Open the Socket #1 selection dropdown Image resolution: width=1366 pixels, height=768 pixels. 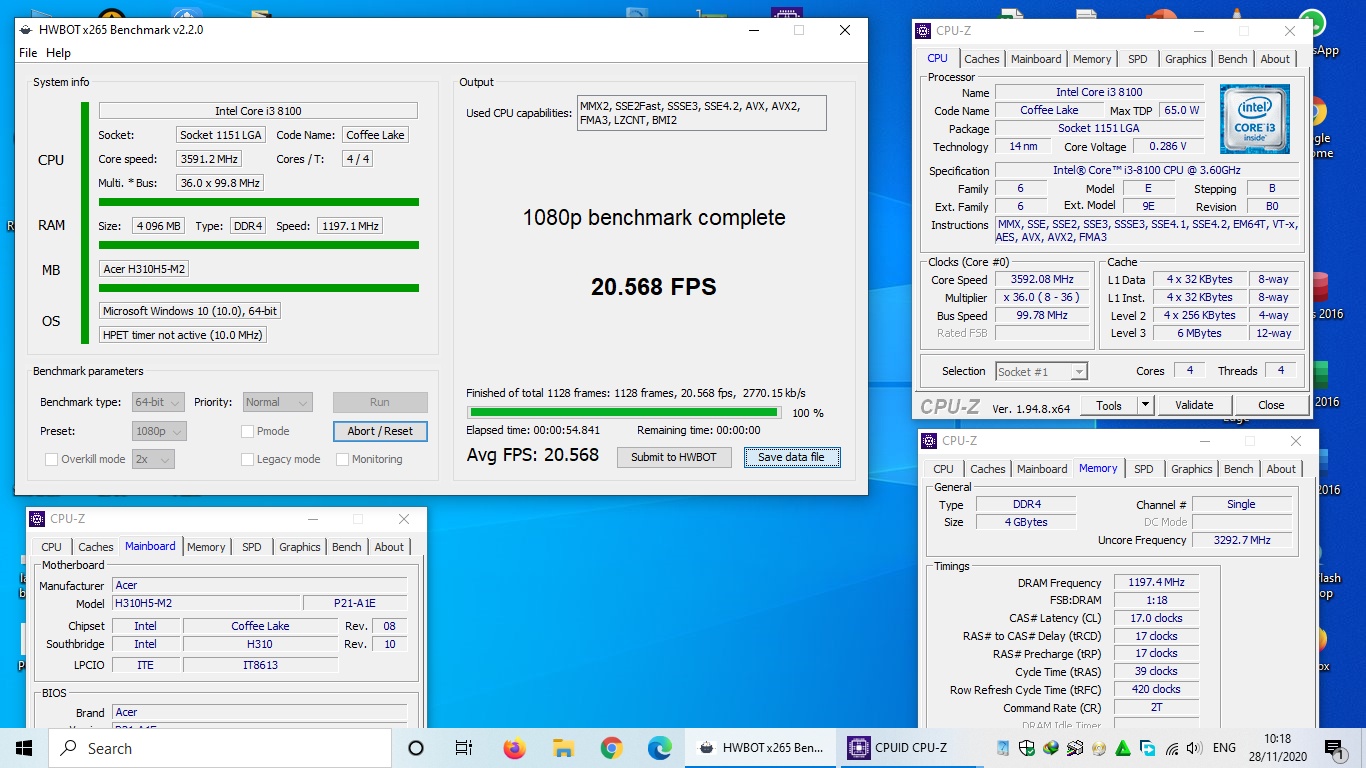pyautogui.click(x=1041, y=371)
